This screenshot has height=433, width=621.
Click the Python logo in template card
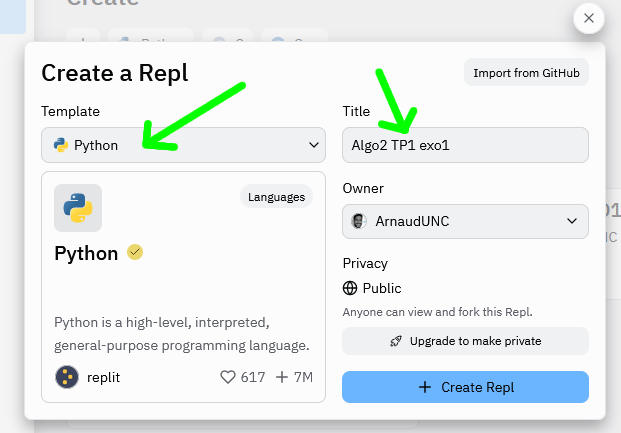78,208
